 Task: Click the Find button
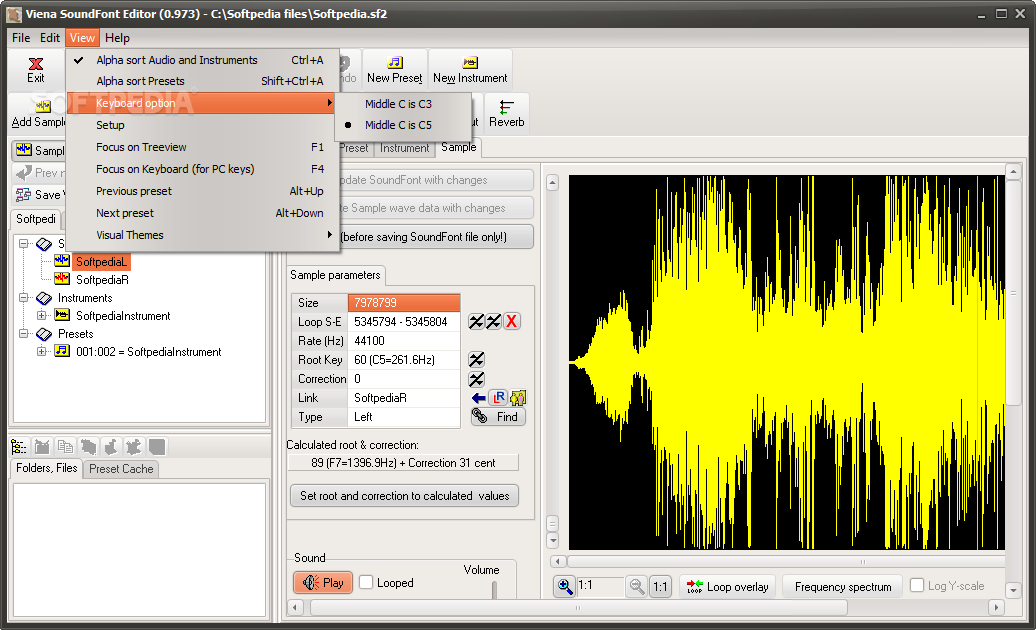[x=498, y=417]
